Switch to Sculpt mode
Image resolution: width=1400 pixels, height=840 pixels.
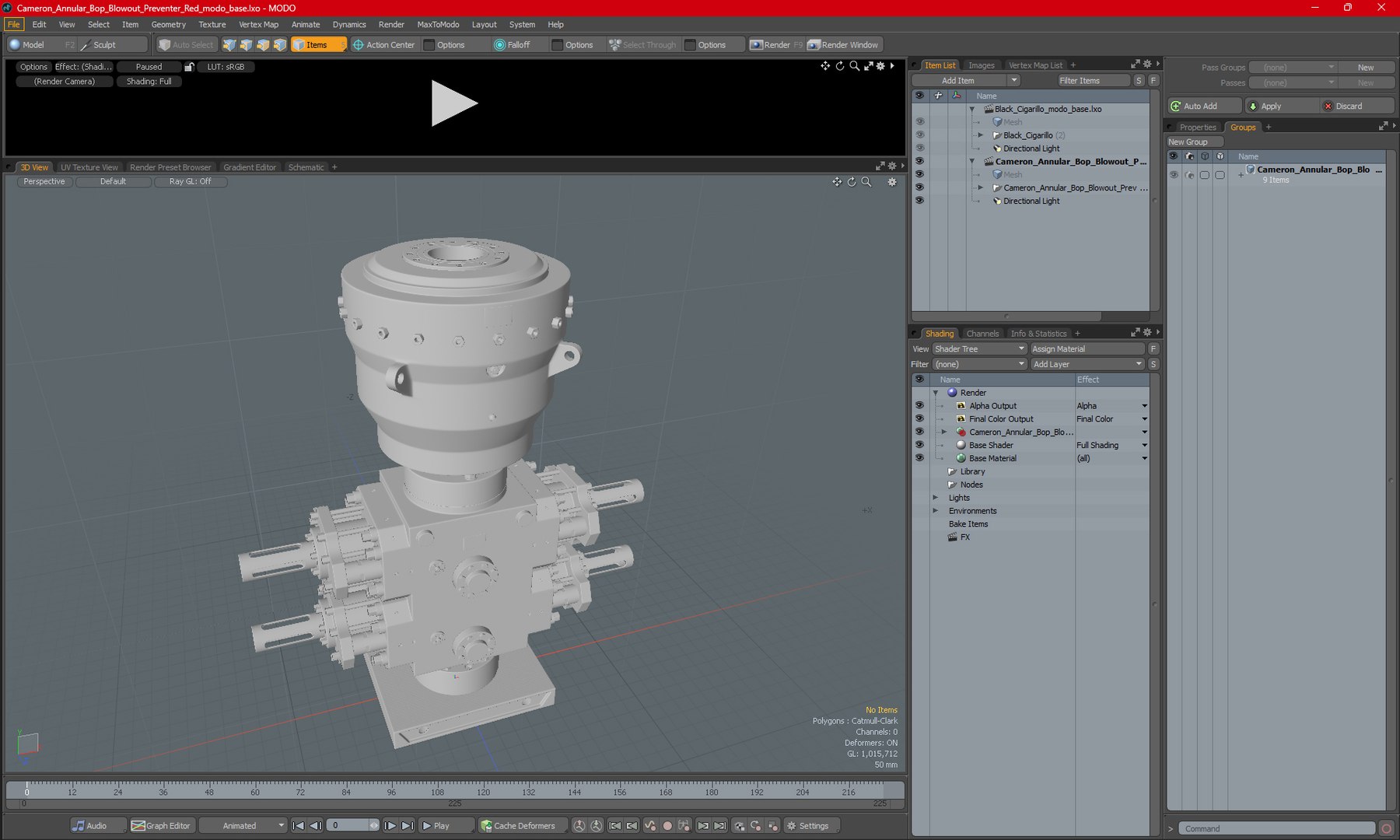(x=103, y=45)
